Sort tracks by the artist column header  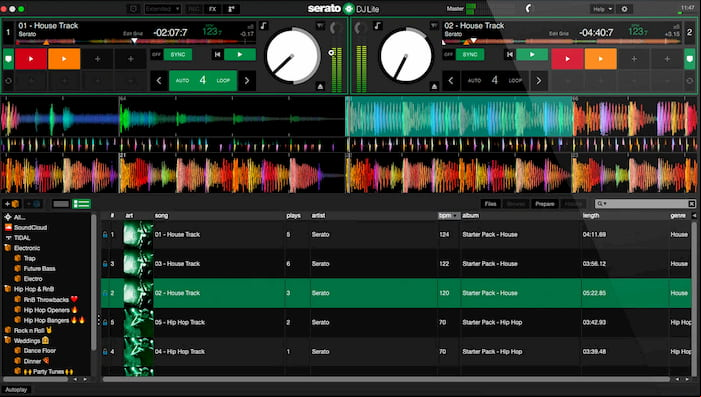(318, 215)
